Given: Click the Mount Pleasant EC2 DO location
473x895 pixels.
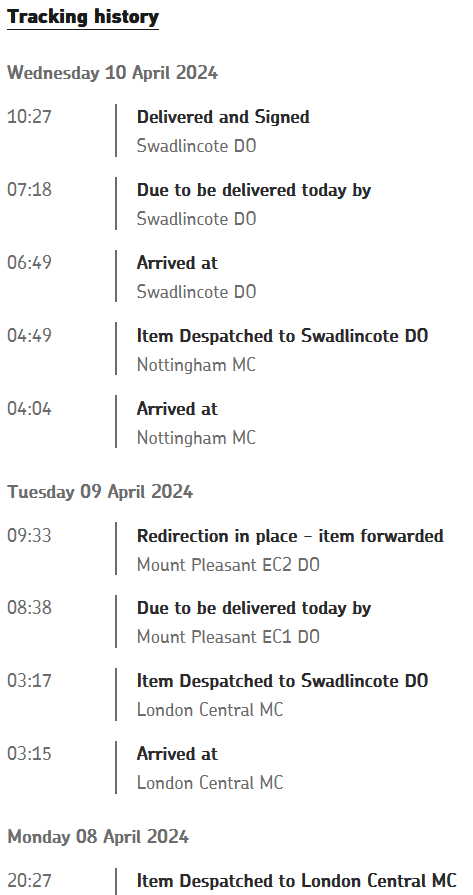Looking at the screenshot, I should [228, 565].
